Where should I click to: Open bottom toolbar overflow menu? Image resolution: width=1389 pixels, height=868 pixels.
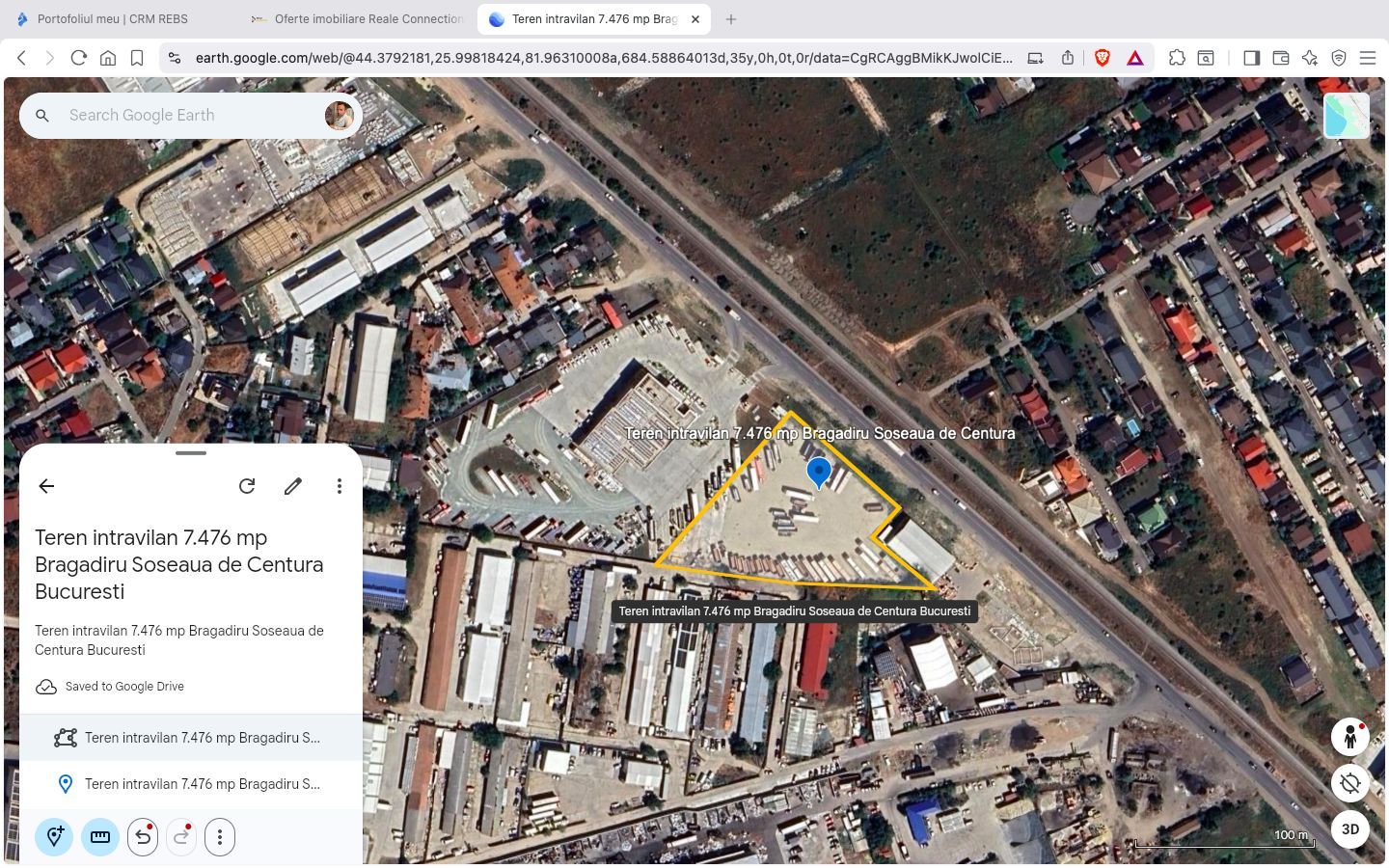click(x=220, y=837)
